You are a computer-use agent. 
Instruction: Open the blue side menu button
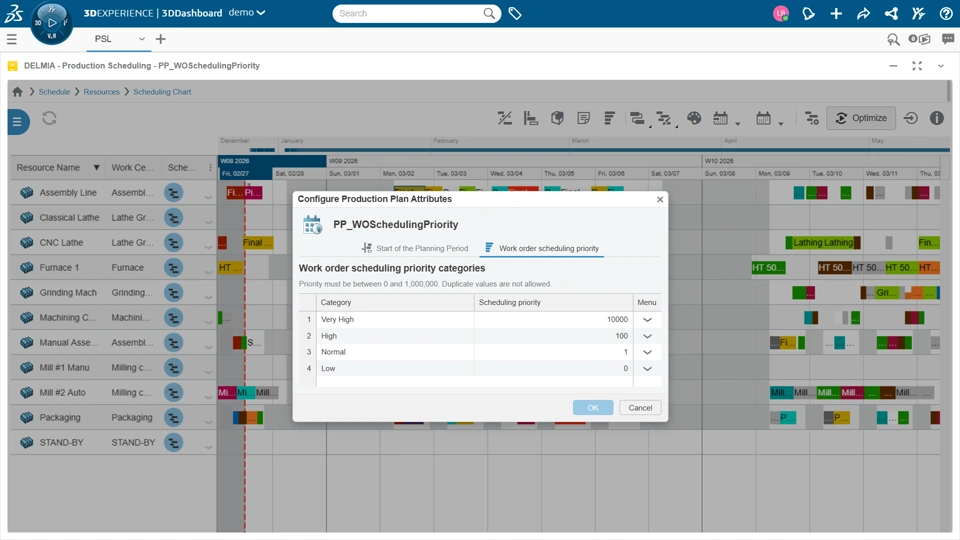17,122
